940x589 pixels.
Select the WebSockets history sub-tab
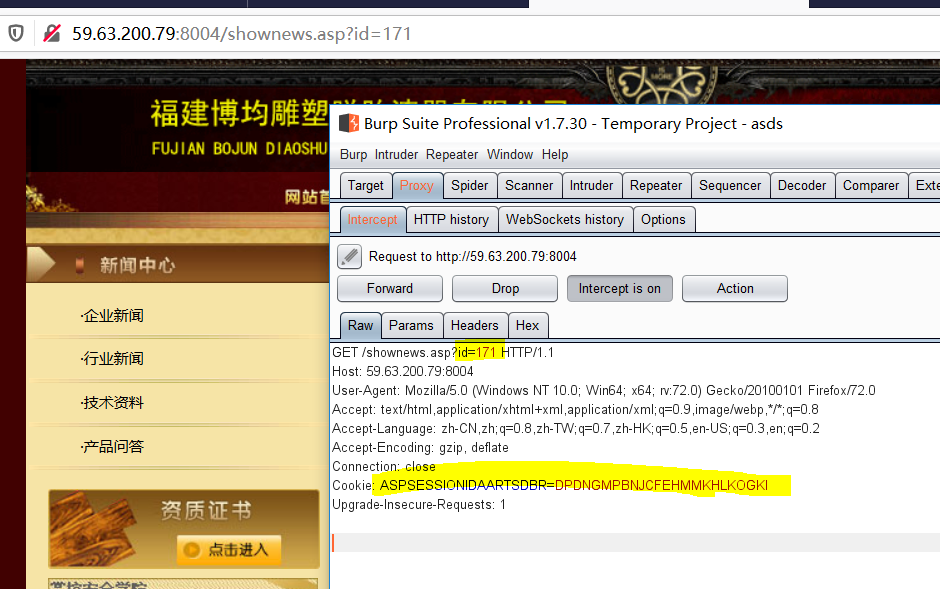pos(565,220)
